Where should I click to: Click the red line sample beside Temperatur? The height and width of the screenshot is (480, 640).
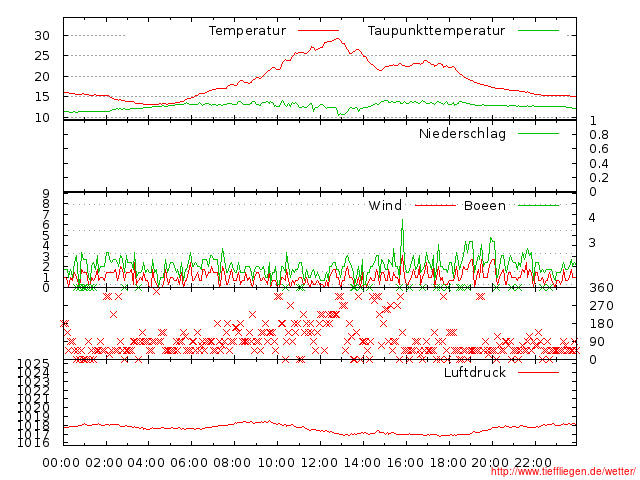point(318,31)
